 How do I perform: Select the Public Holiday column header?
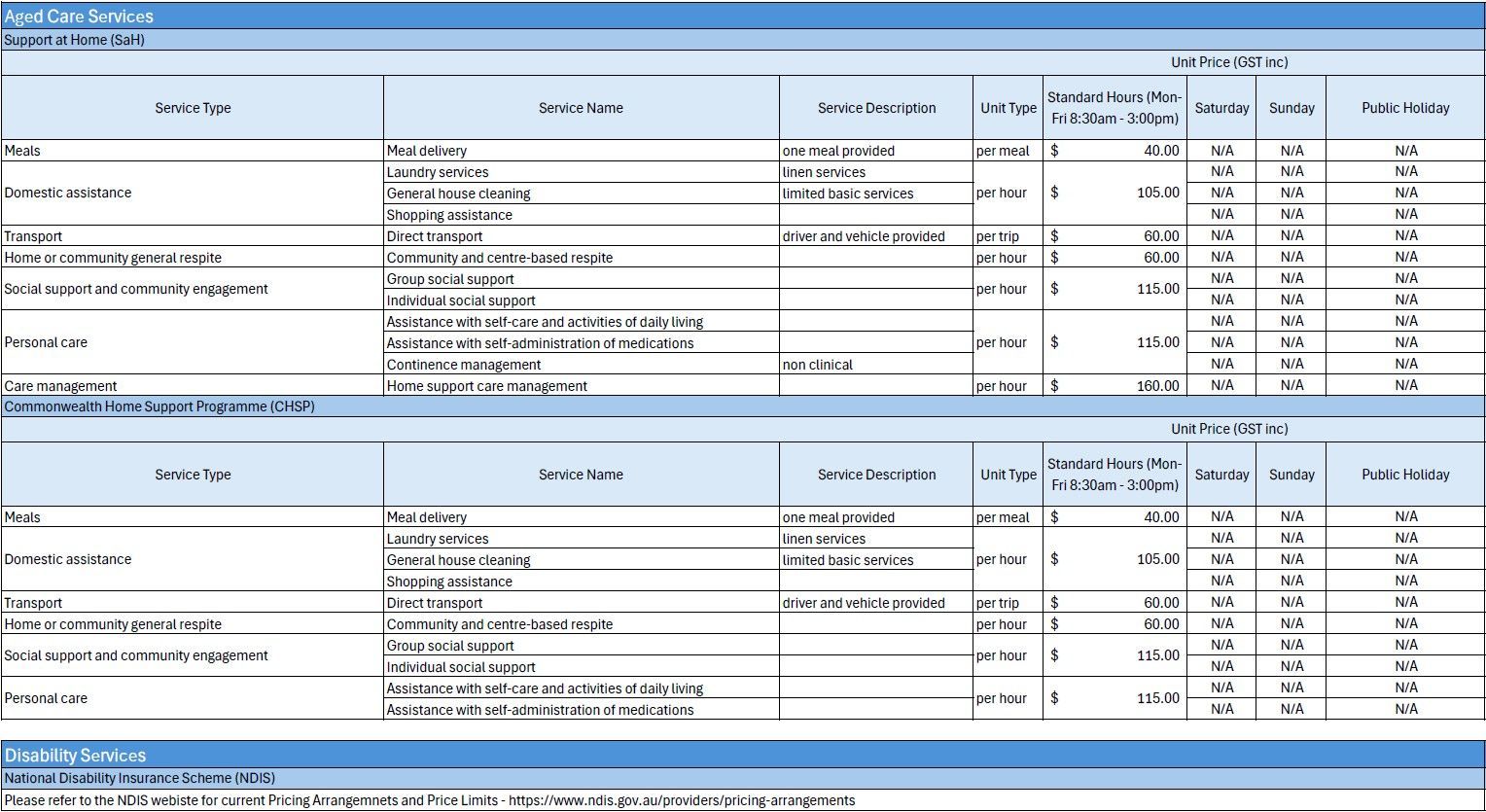pos(1404,108)
